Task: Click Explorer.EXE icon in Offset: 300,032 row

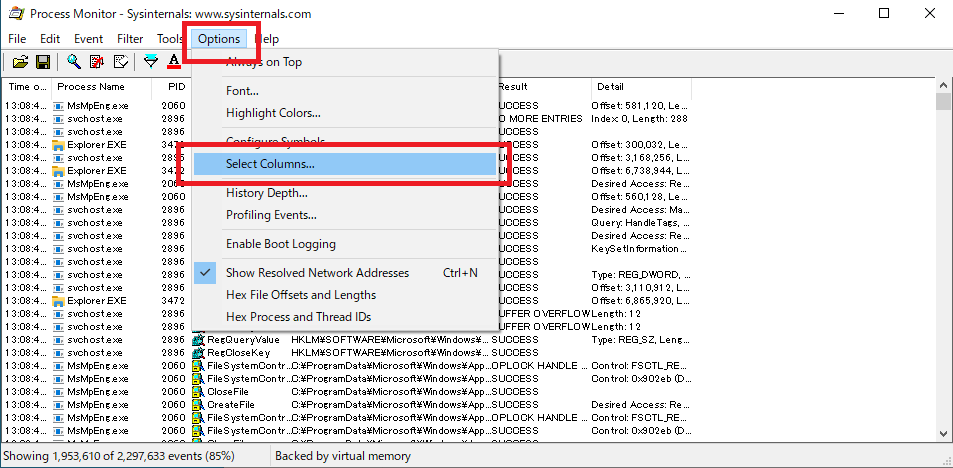Action: 58,145
